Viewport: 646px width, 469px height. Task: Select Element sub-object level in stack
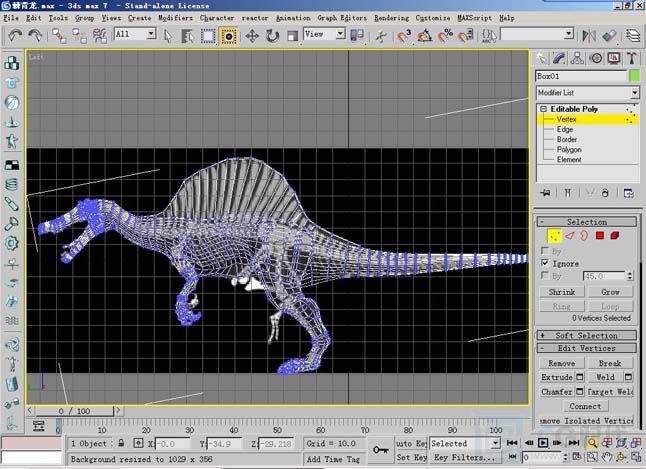click(569, 159)
